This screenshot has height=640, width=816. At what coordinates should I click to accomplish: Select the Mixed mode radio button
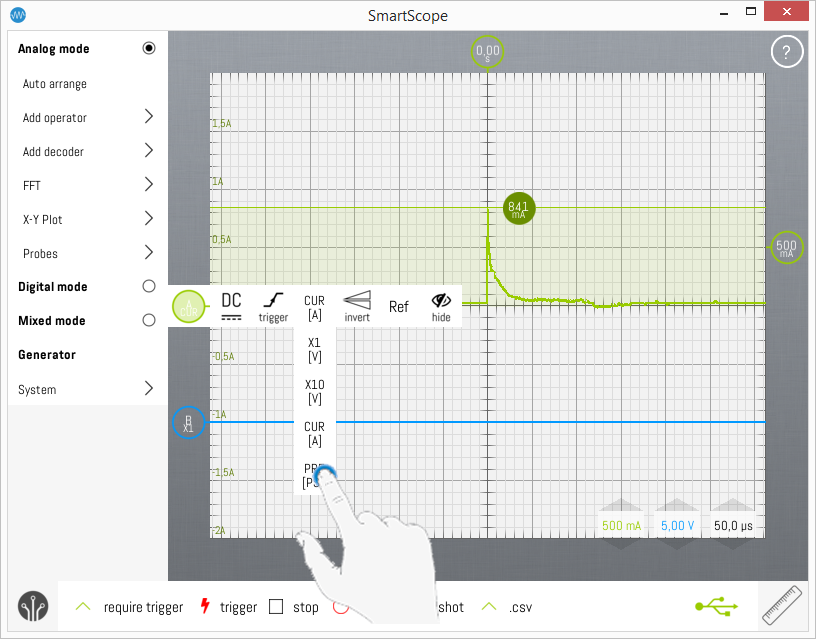(149, 321)
